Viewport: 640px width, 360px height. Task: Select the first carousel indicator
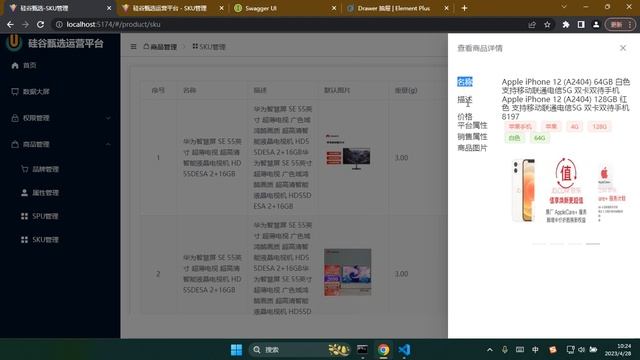[x=539, y=244]
